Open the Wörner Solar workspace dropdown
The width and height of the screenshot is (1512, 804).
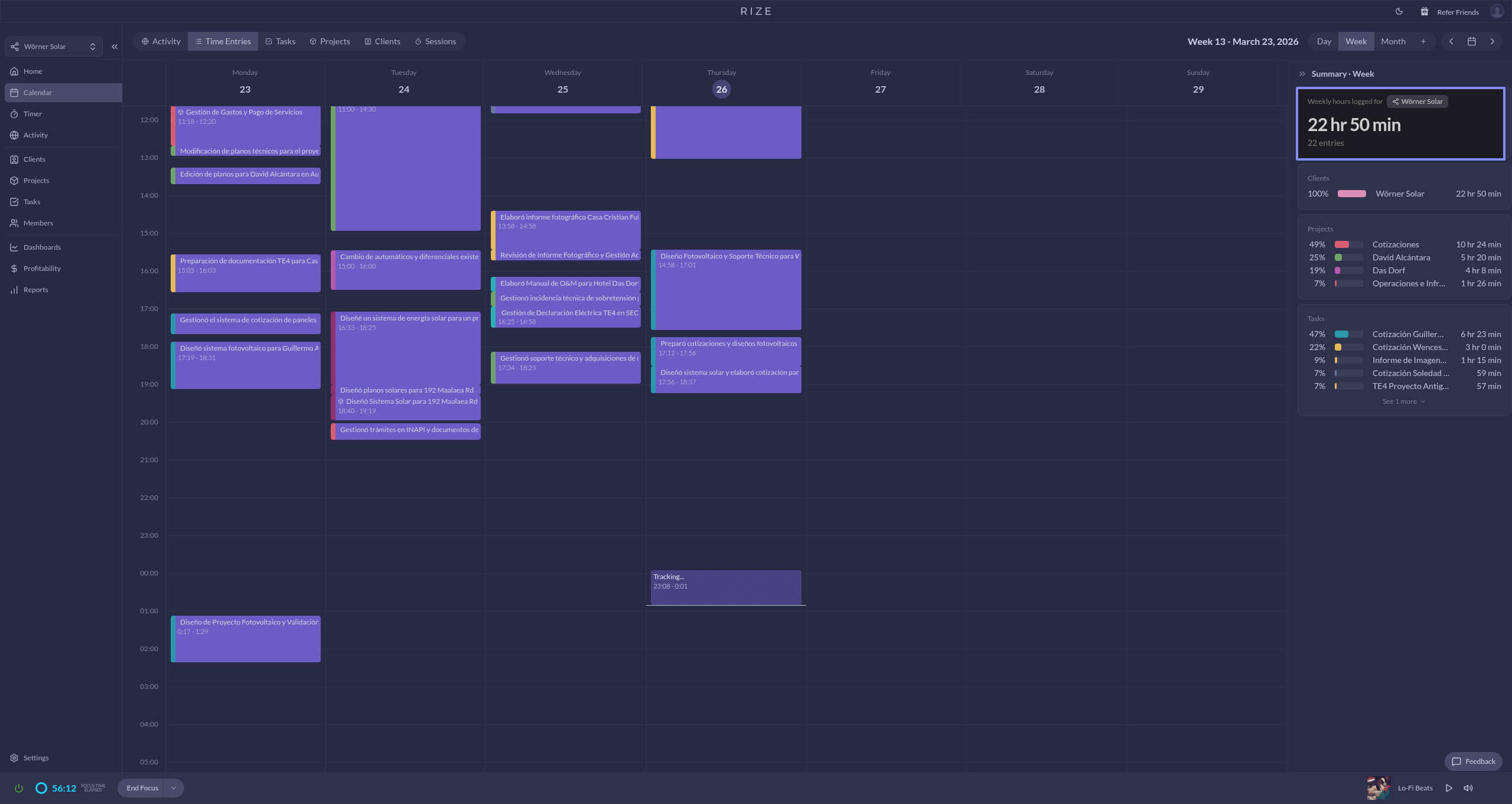pos(54,47)
